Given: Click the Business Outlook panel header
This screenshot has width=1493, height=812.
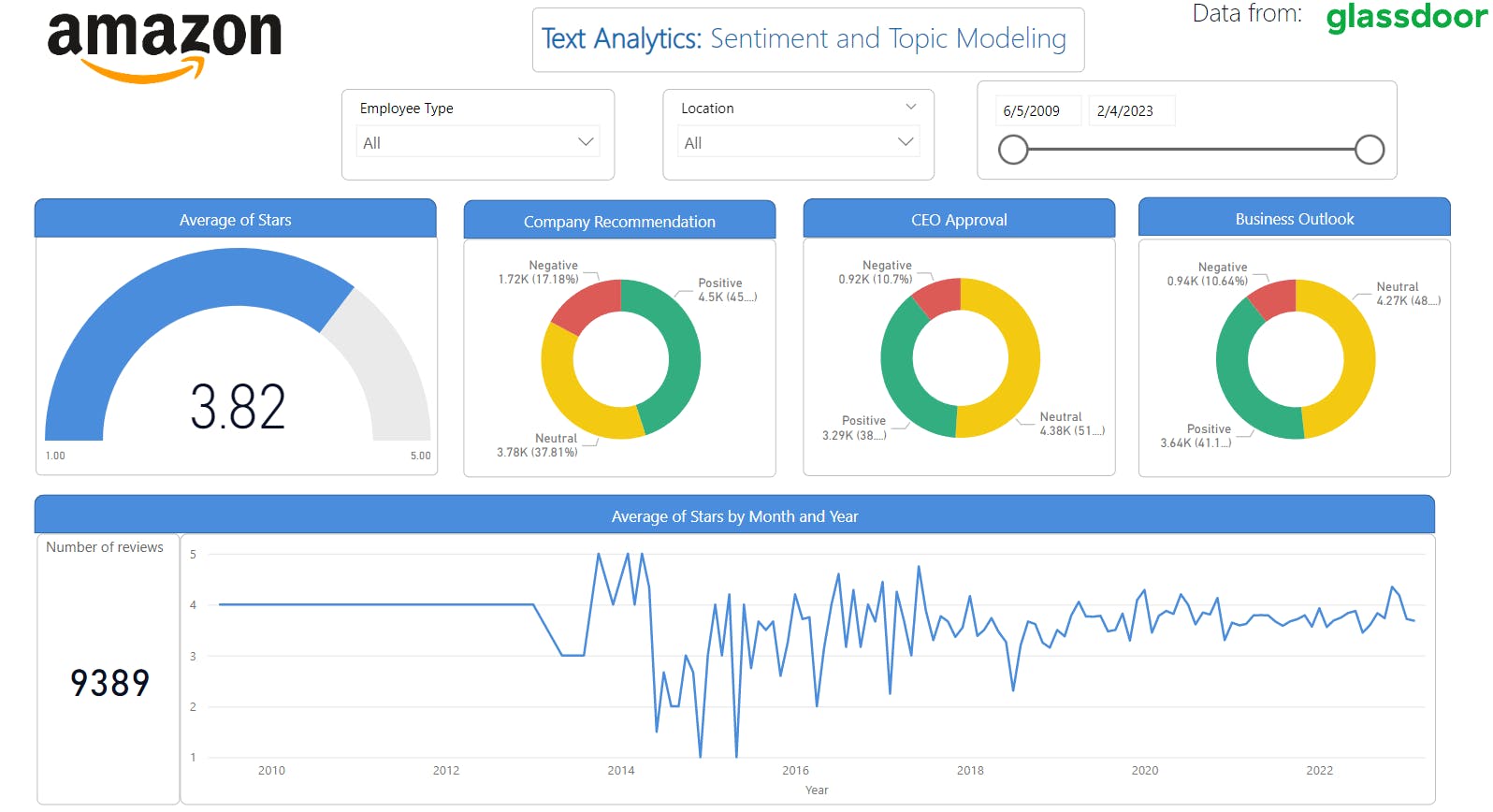Looking at the screenshot, I should (1294, 218).
